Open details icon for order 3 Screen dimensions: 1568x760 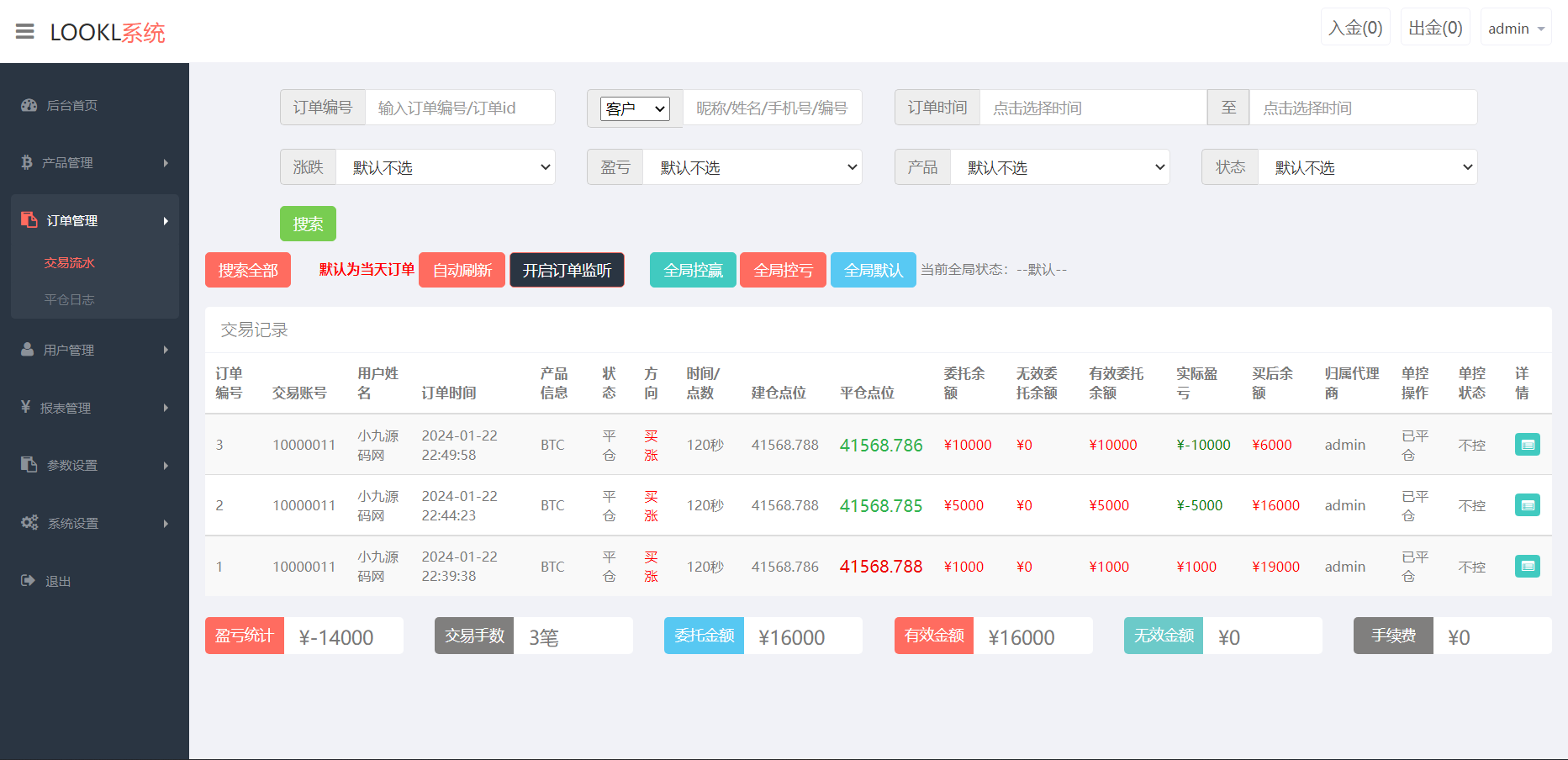[x=1527, y=445]
